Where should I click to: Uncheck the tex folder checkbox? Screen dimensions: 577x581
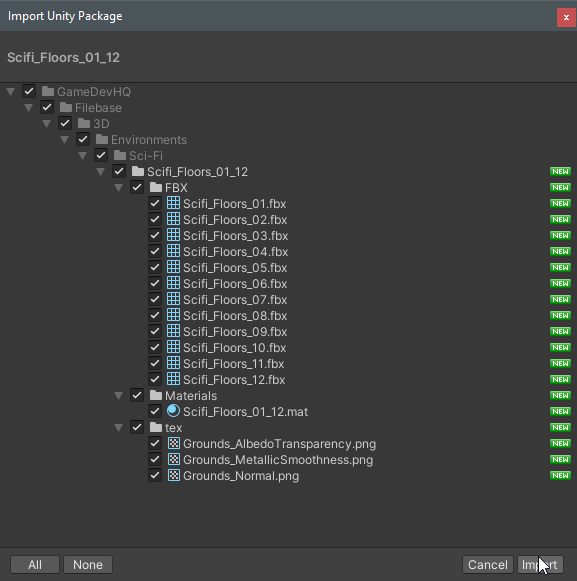(x=137, y=427)
